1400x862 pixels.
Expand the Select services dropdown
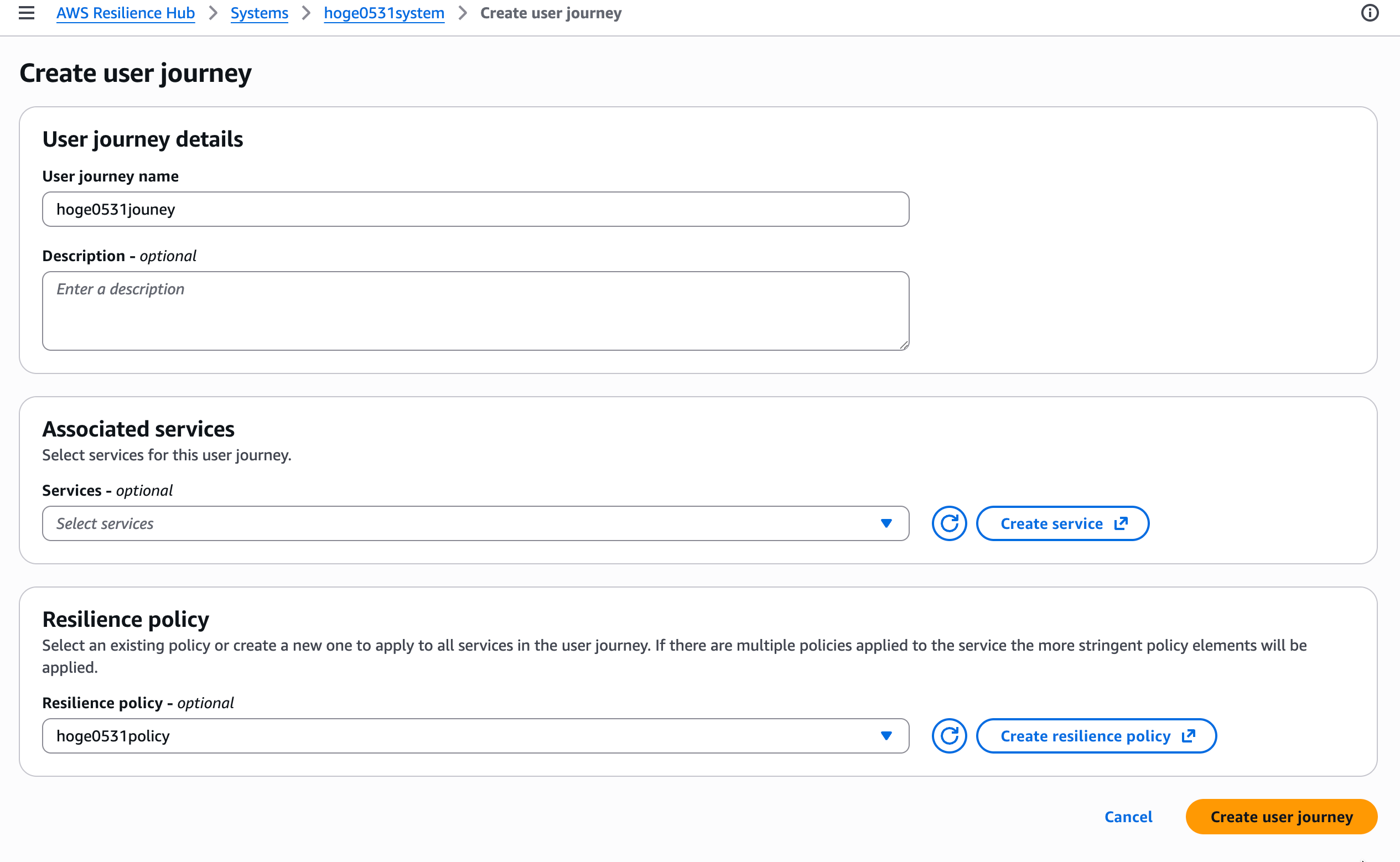475,523
